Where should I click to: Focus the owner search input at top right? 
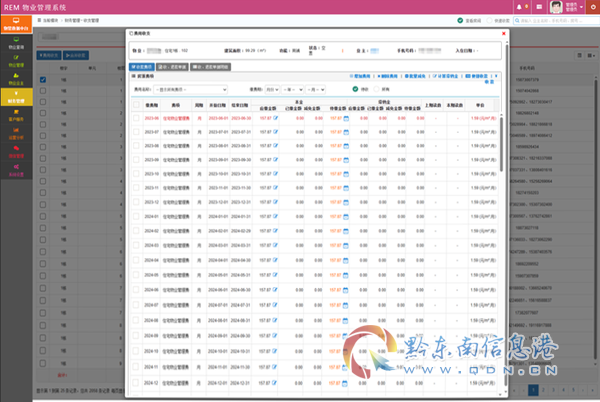(x=559, y=21)
